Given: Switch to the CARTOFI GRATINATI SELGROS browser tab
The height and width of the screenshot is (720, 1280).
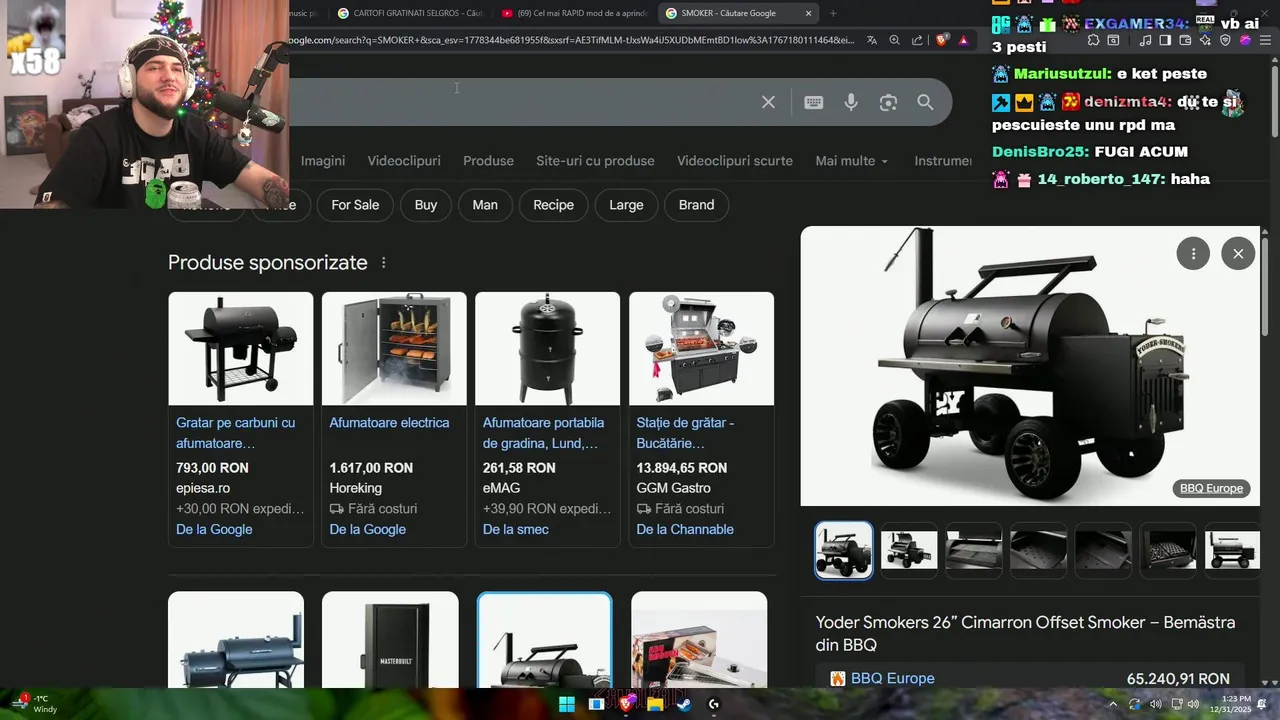Looking at the screenshot, I should [410, 13].
